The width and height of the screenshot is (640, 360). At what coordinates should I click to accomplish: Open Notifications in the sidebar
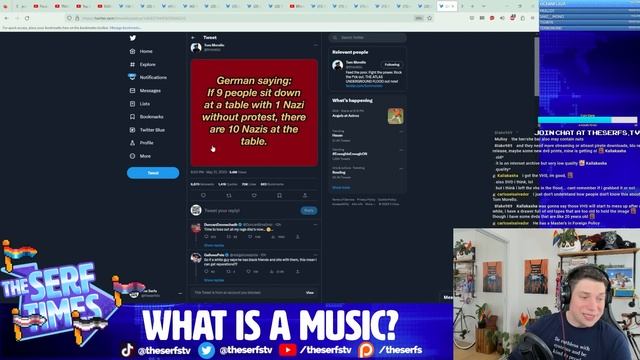coord(148,77)
